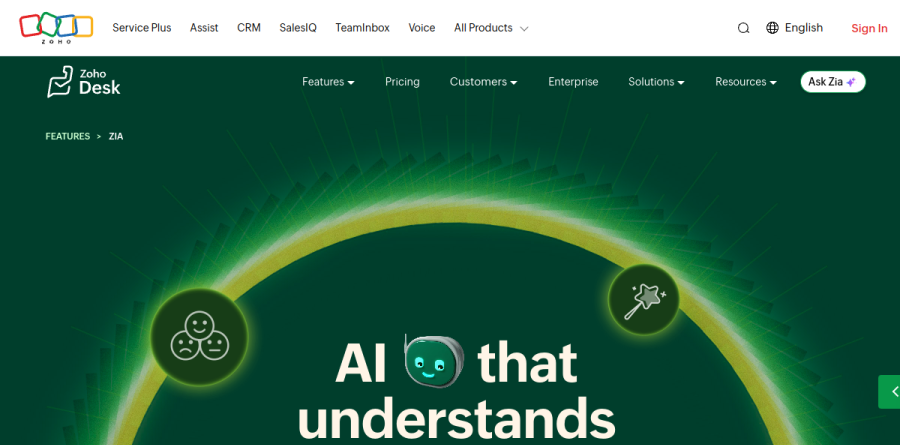Open the Pricing page
900x445 pixels.
tap(402, 82)
